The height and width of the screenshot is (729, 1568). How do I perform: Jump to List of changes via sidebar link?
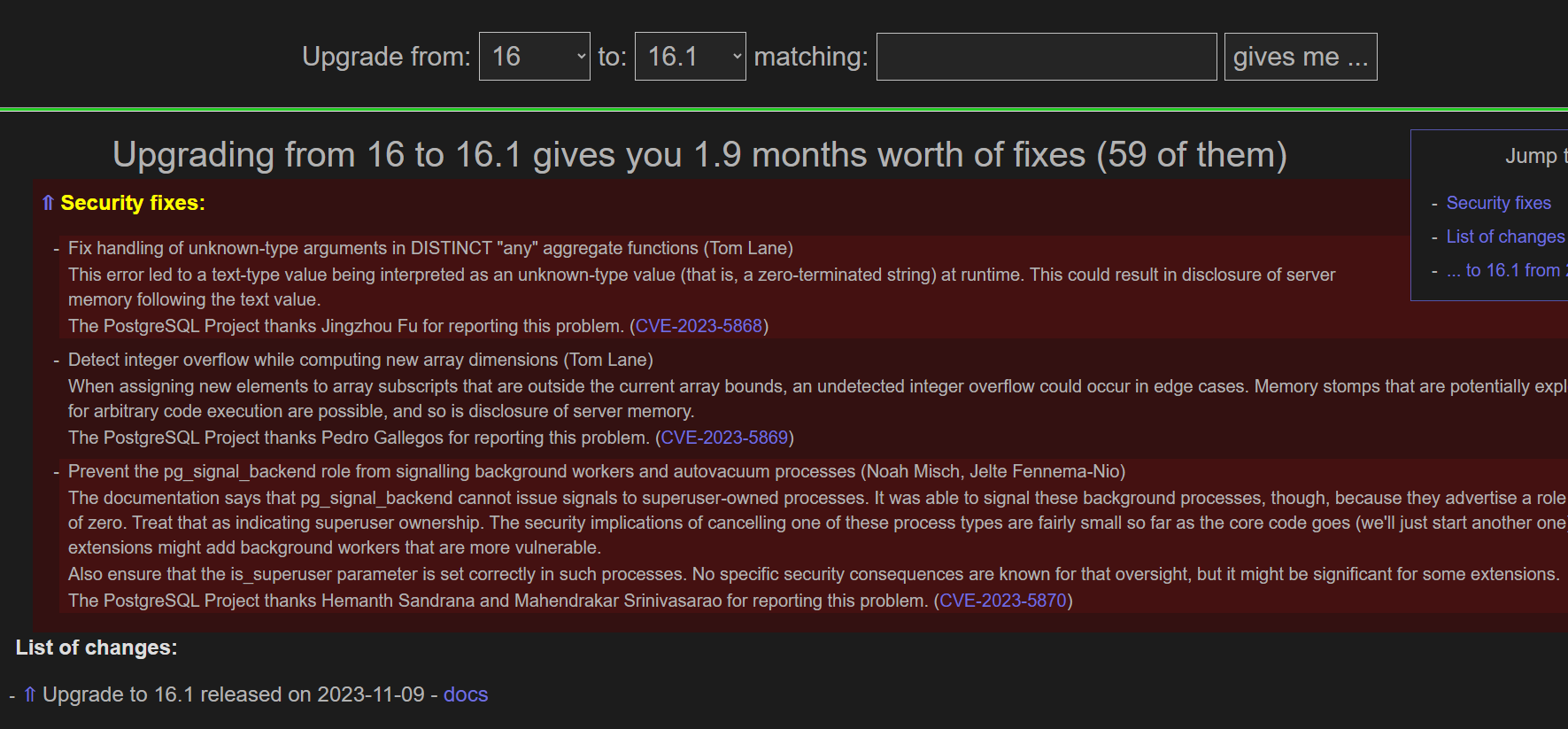(1506, 237)
